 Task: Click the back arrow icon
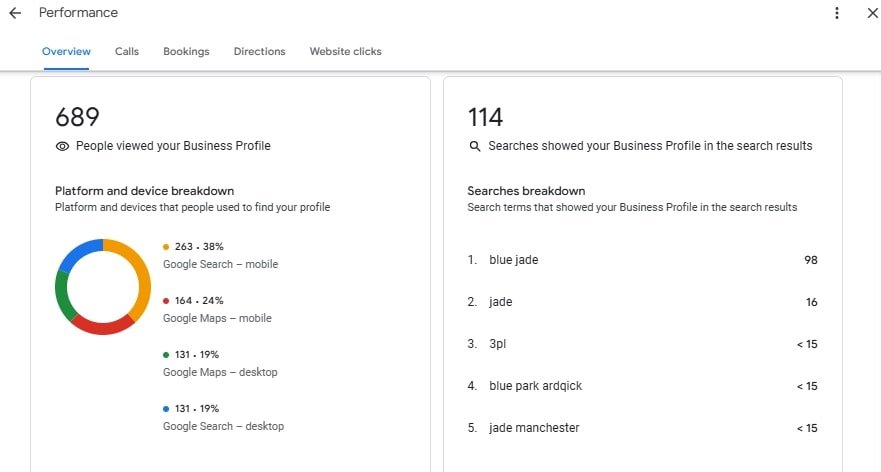(x=15, y=13)
